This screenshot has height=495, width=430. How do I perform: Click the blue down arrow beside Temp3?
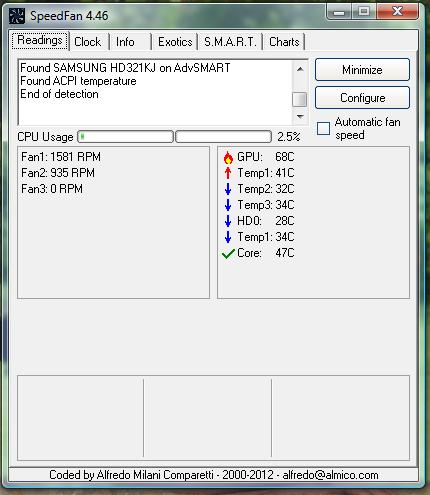[228, 205]
